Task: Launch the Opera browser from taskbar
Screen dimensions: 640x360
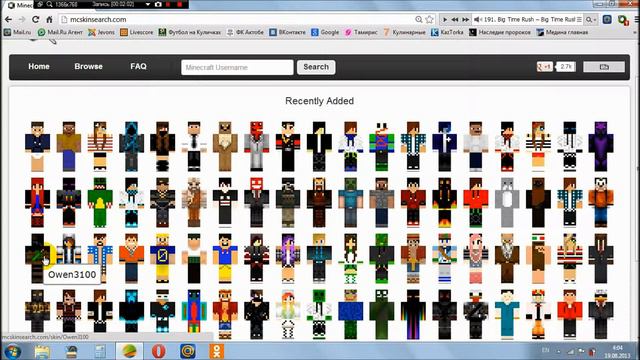Action: click(158, 351)
